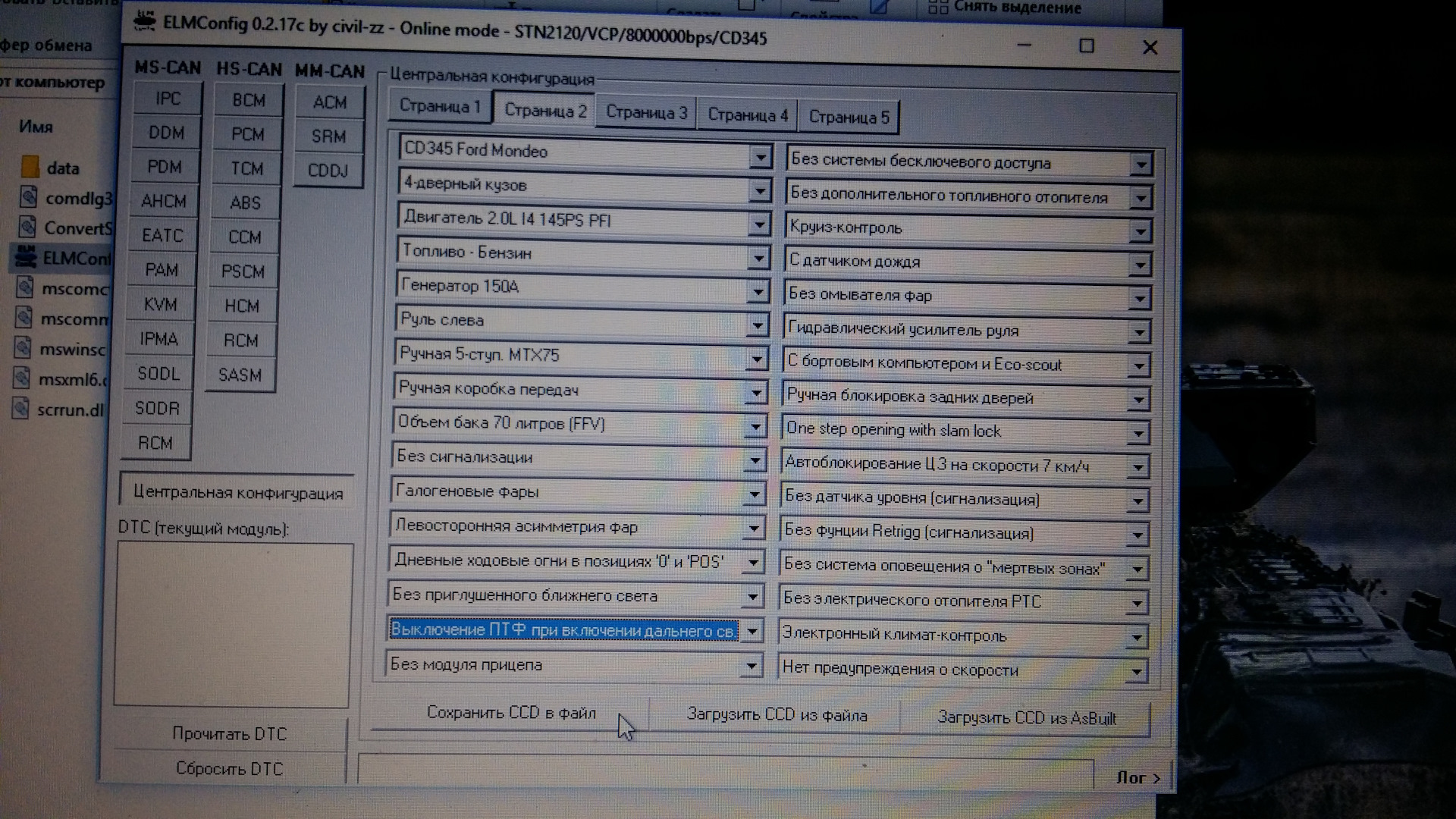Open the BCM module
This screenshot has width=1456, height=819.
pos(249,100)
